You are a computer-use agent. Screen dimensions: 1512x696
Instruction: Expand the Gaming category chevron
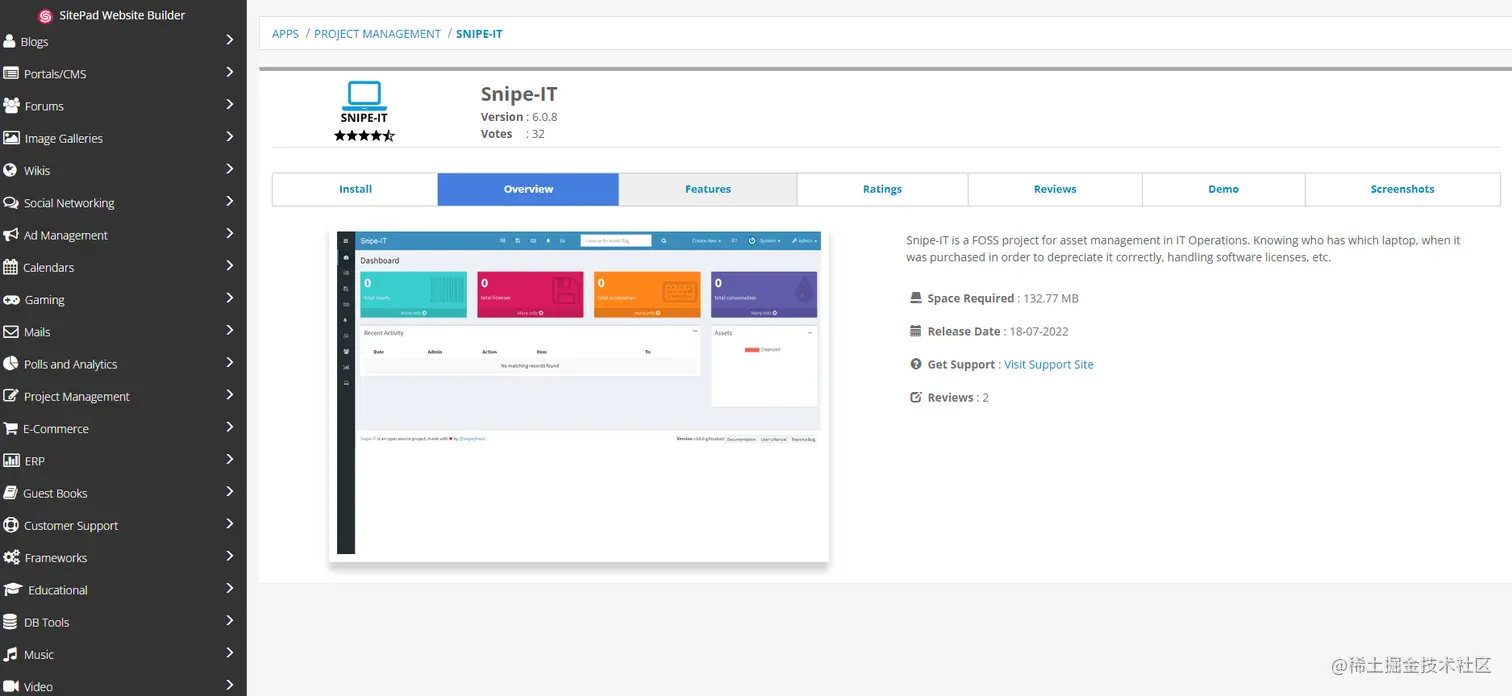pyautogui.click(x=229, y=298)
